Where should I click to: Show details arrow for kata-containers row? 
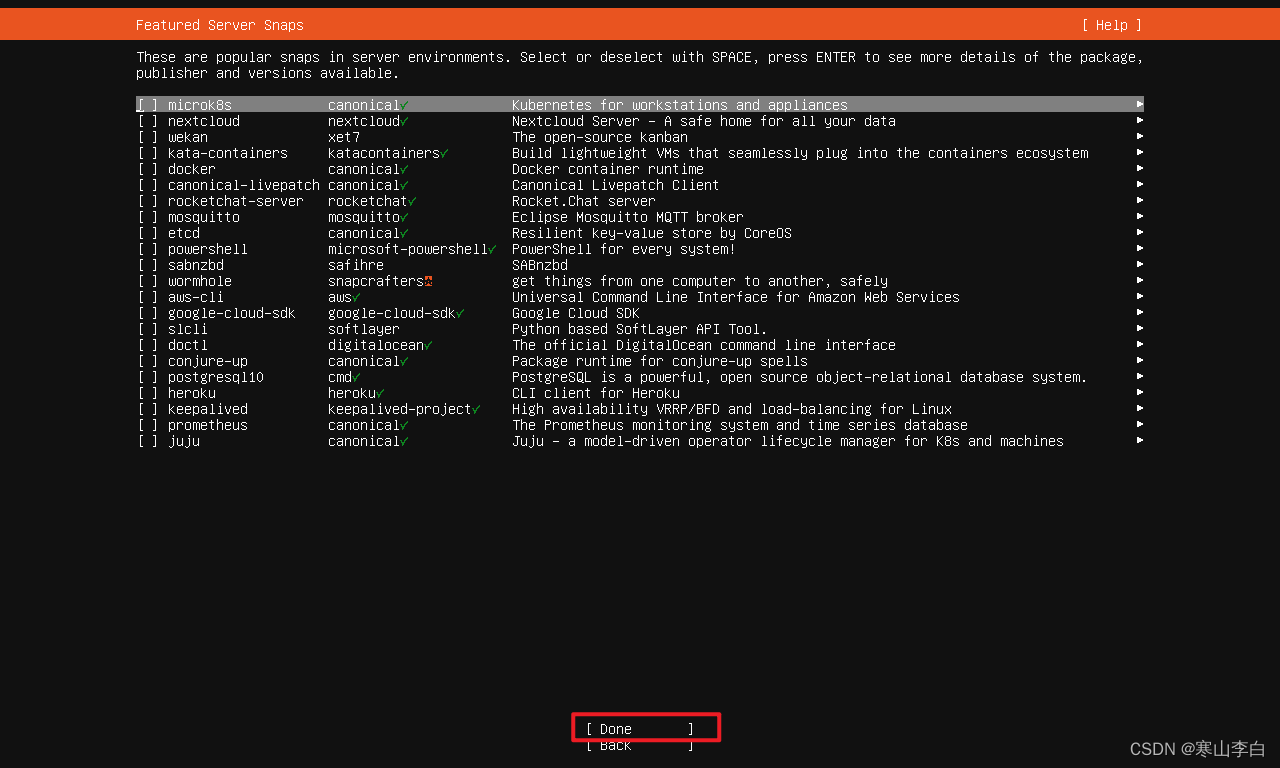1140,153
